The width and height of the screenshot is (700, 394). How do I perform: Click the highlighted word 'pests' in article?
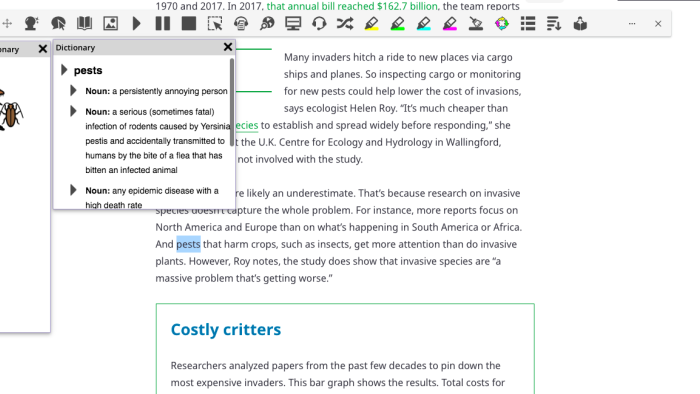pos(188,244)
